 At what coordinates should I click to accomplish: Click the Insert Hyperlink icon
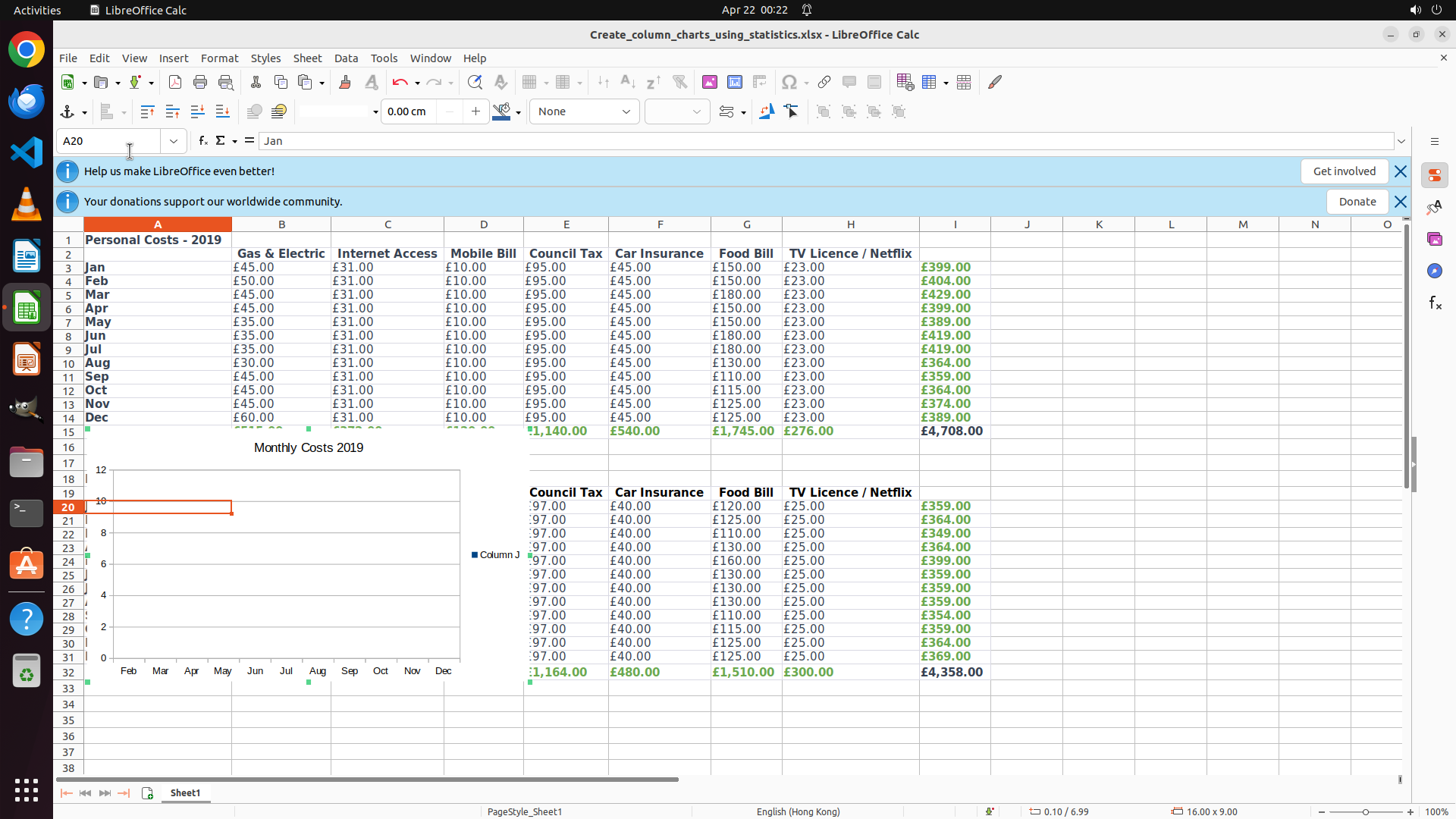(x=824, y=82)
